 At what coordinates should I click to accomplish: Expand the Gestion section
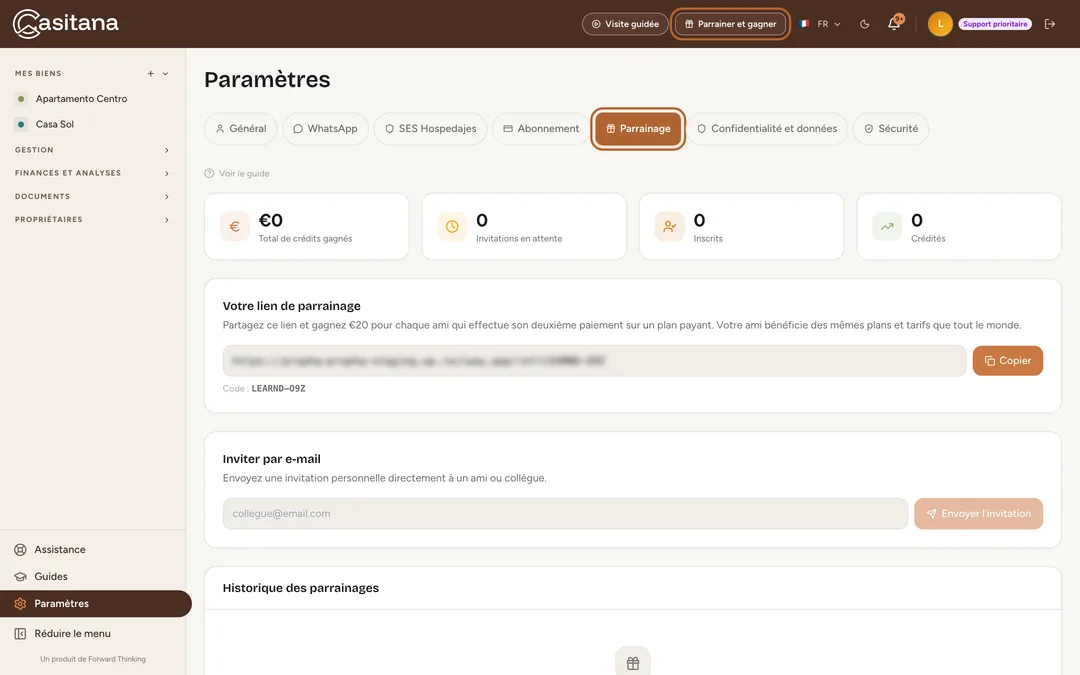pos(167,150)
